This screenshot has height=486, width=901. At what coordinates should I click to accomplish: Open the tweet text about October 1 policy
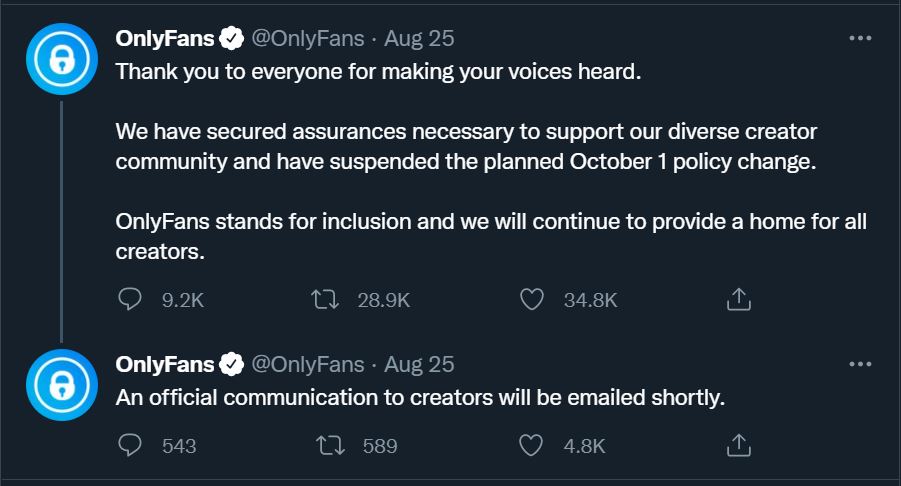pos(465,160)
